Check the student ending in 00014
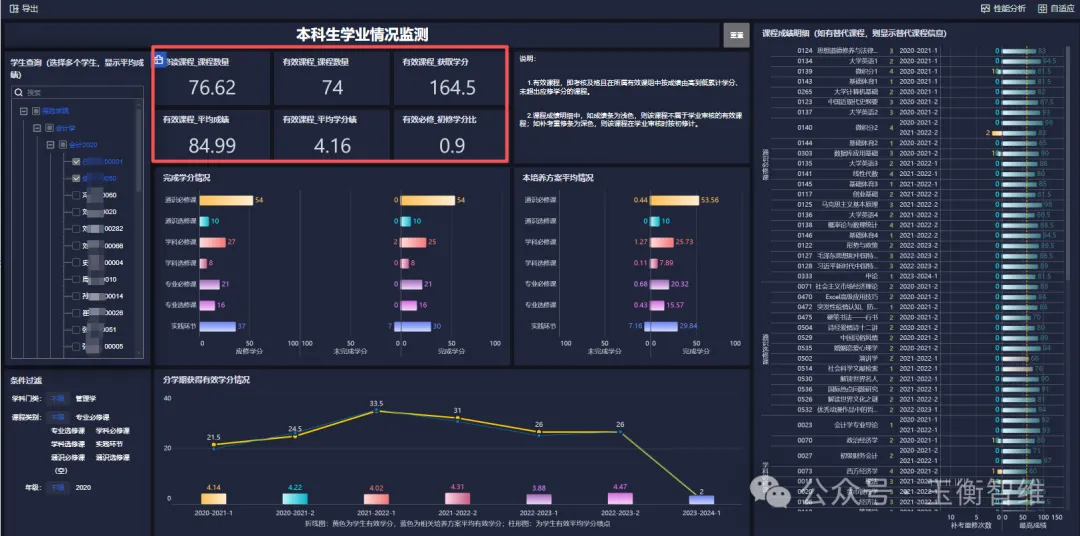Viewport: 1080px width, 536px height. coord(76,296)
